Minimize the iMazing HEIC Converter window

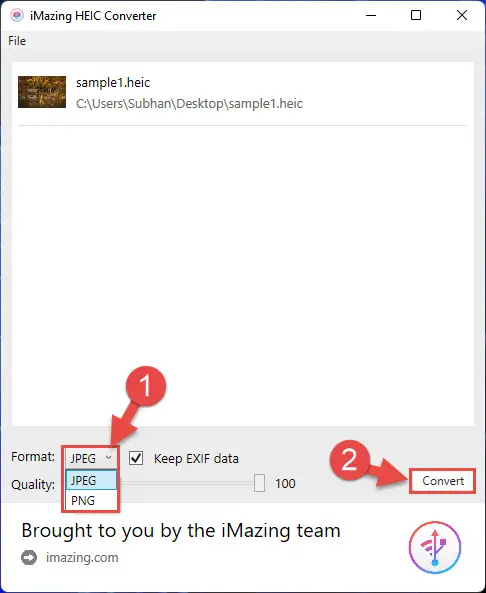click(x=371, y=16)
